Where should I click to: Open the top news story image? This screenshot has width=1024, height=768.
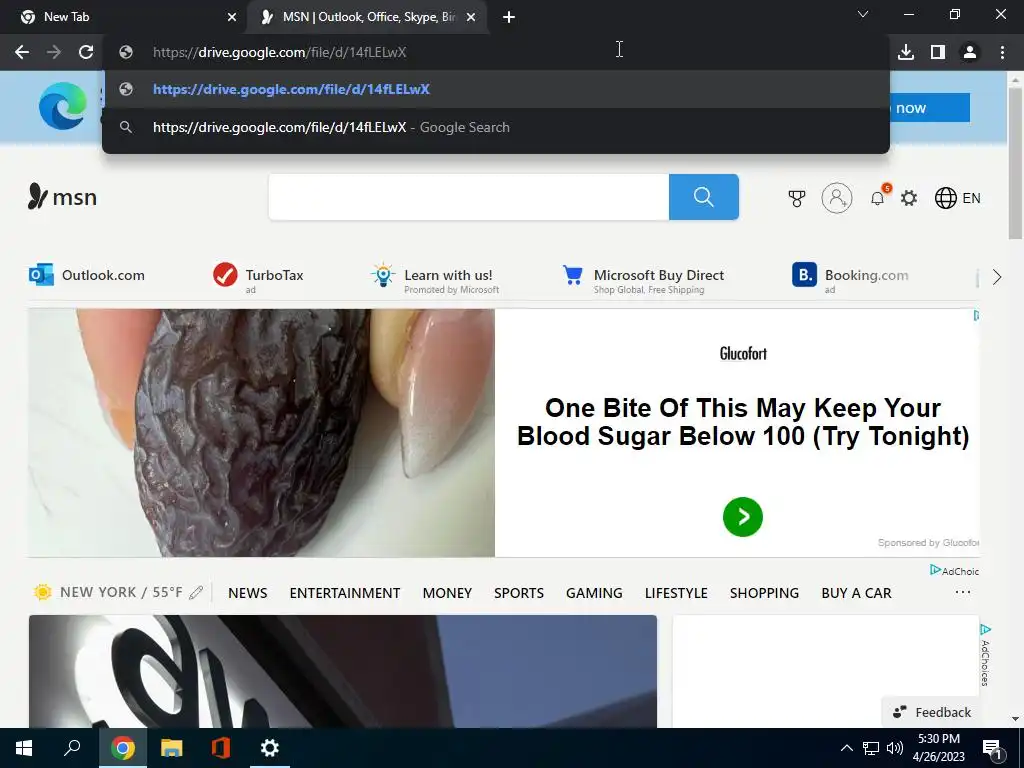pyautogui.click(x=343, y=671)
